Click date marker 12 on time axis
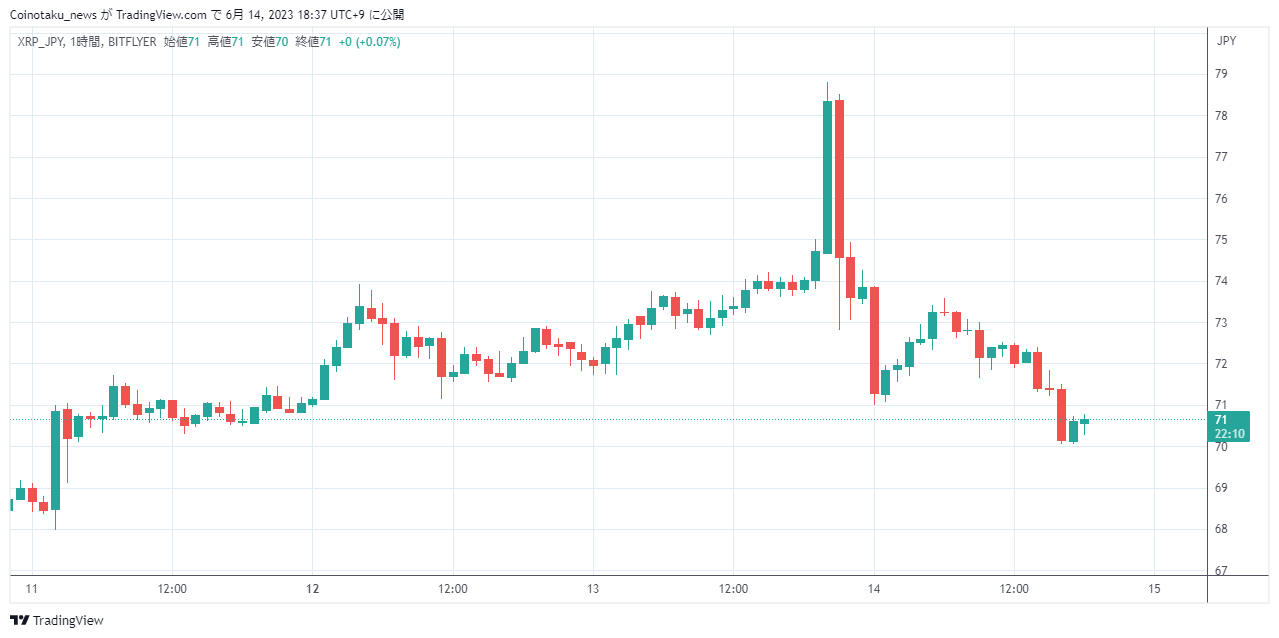The height and width of the screenshot is (638, 1279). pyautogui.click(x=312, y=589)
